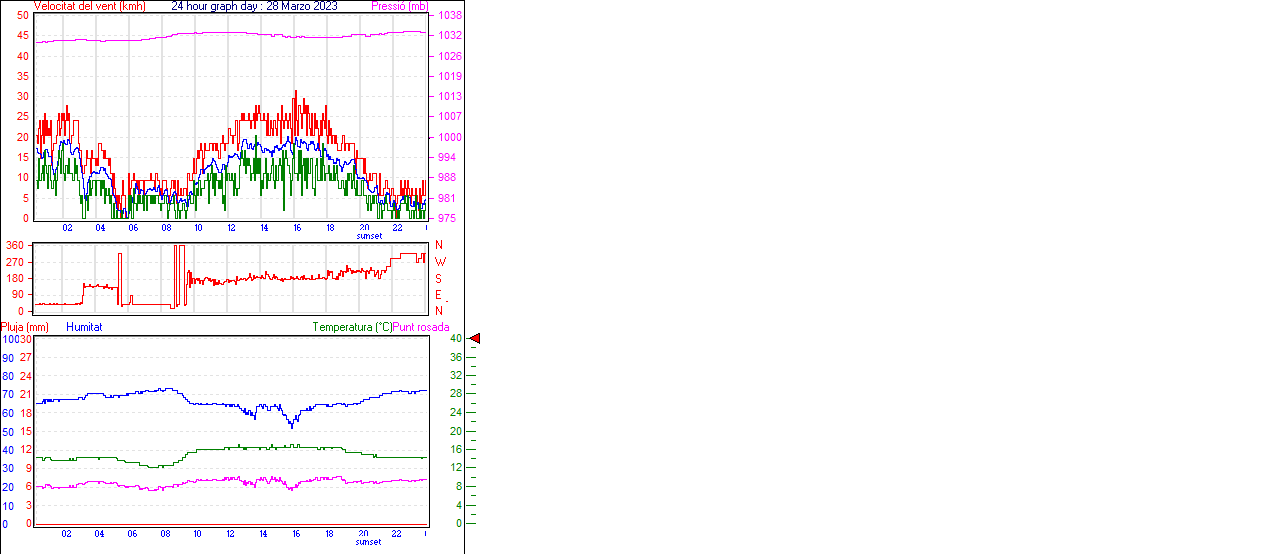Click the 50 tick on wind speed axis
Screen dimensions: 1280x554
tap(23, 15)
